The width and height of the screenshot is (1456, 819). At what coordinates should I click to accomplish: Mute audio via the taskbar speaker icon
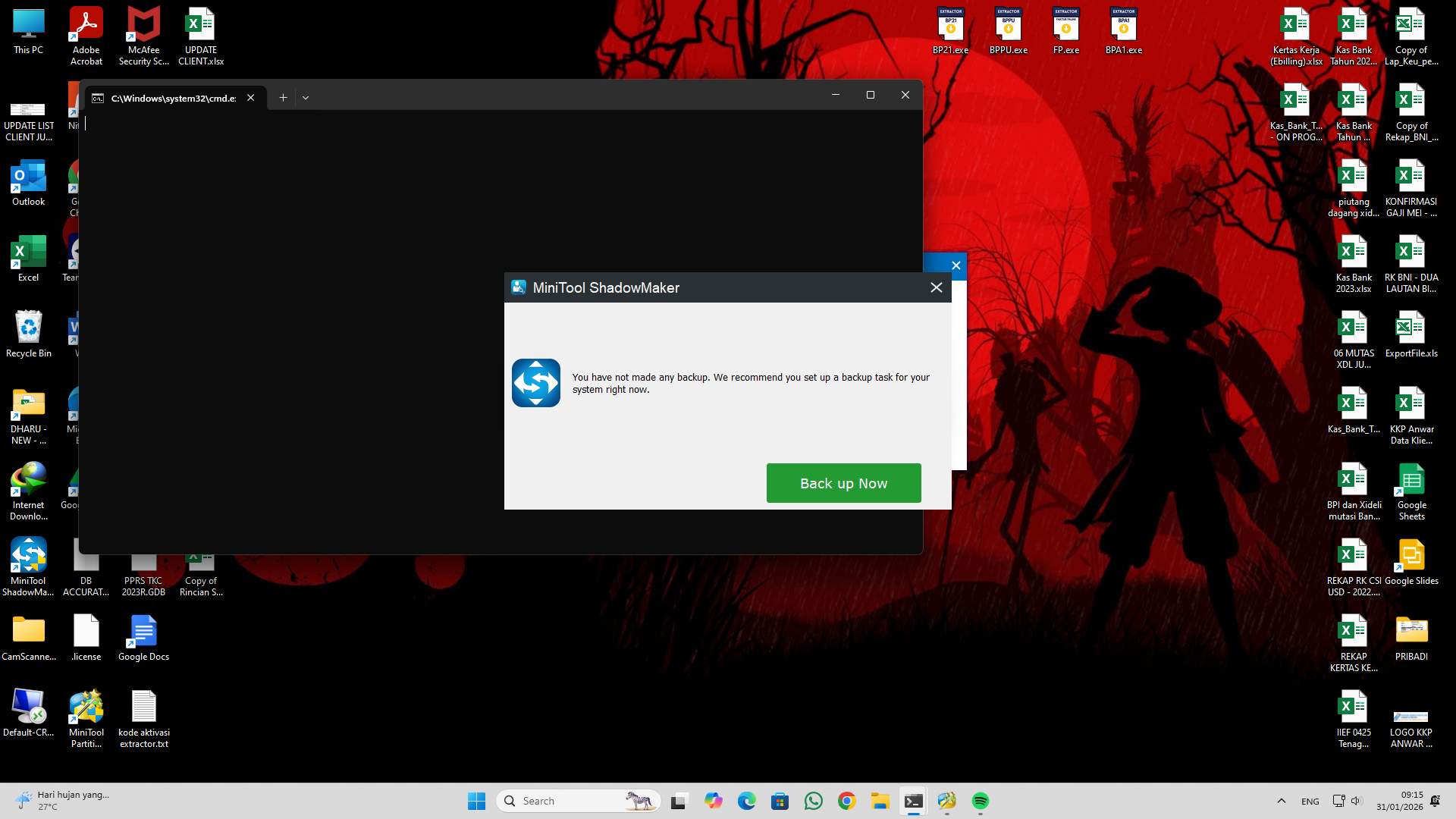[x=1356, y=800]
